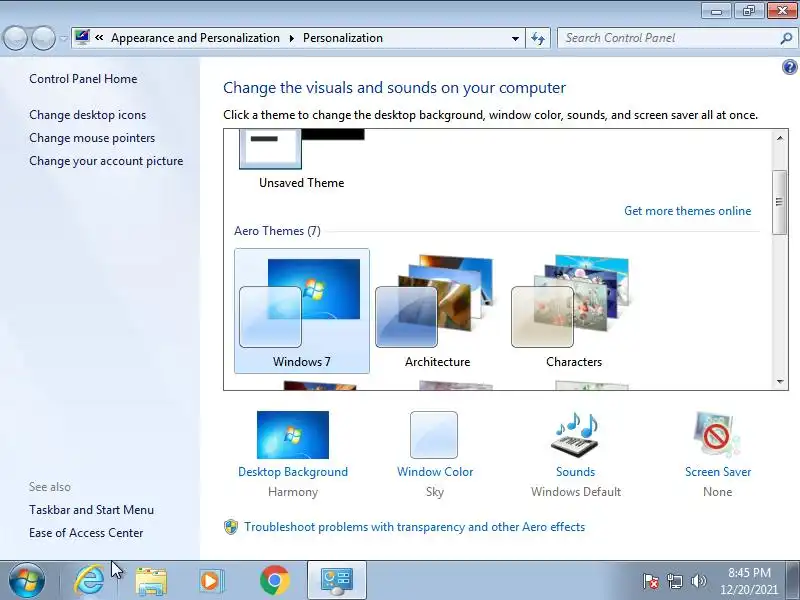Viewport: 800px width, 600px height.
Task: Open Sounds keyboard-notes icon
Action: click(576, 435)
